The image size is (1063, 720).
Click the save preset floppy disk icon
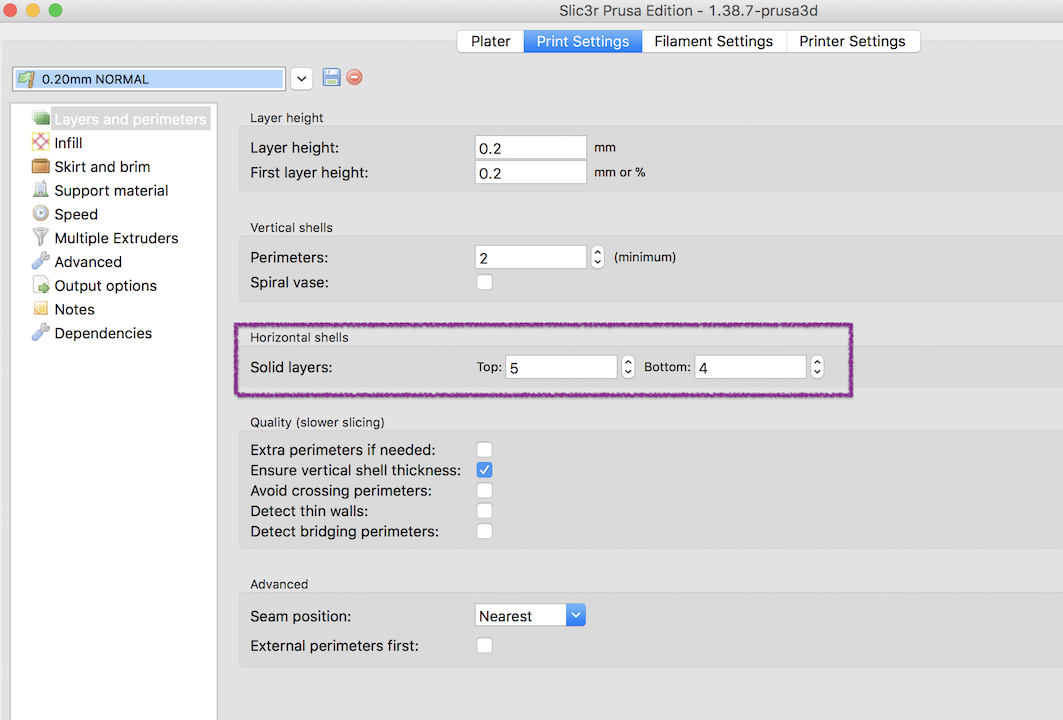(332, 78)
